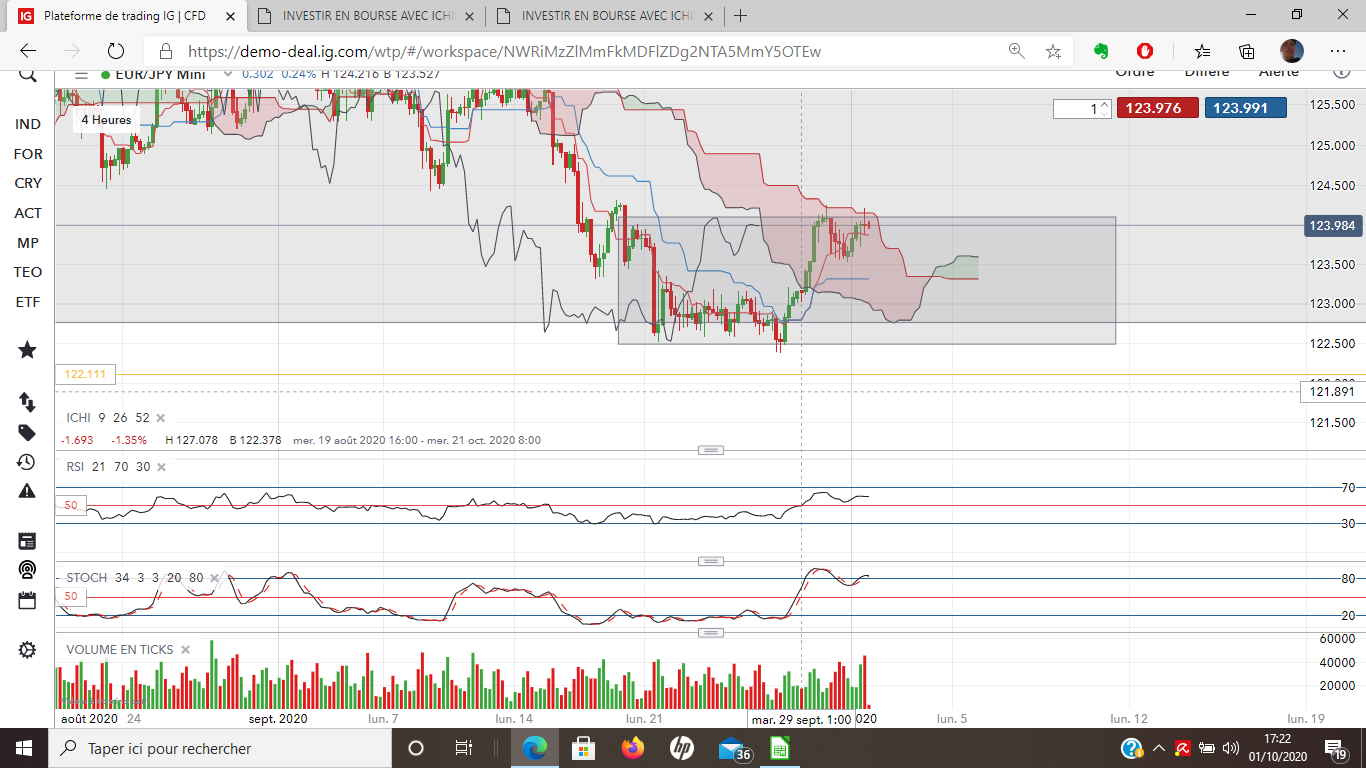This screenshot has width=1366, height=768.
Task: Sell at red price 123.976
Action: click(x=1157, y=109)
